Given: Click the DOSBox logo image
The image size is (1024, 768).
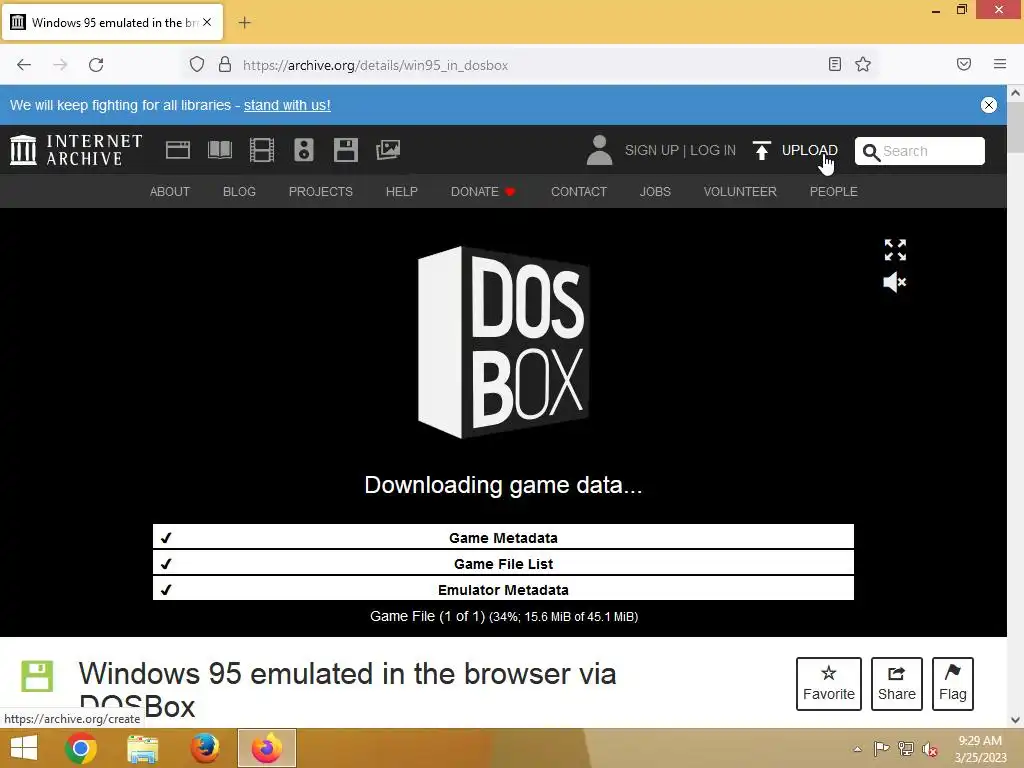Looking at the screenshot, I should pos(503,342).
